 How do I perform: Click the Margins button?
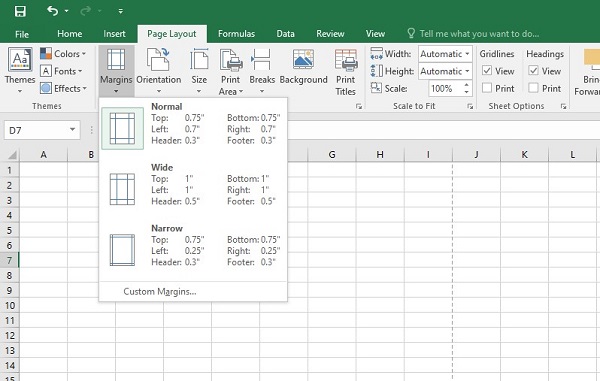pos(116,71)
